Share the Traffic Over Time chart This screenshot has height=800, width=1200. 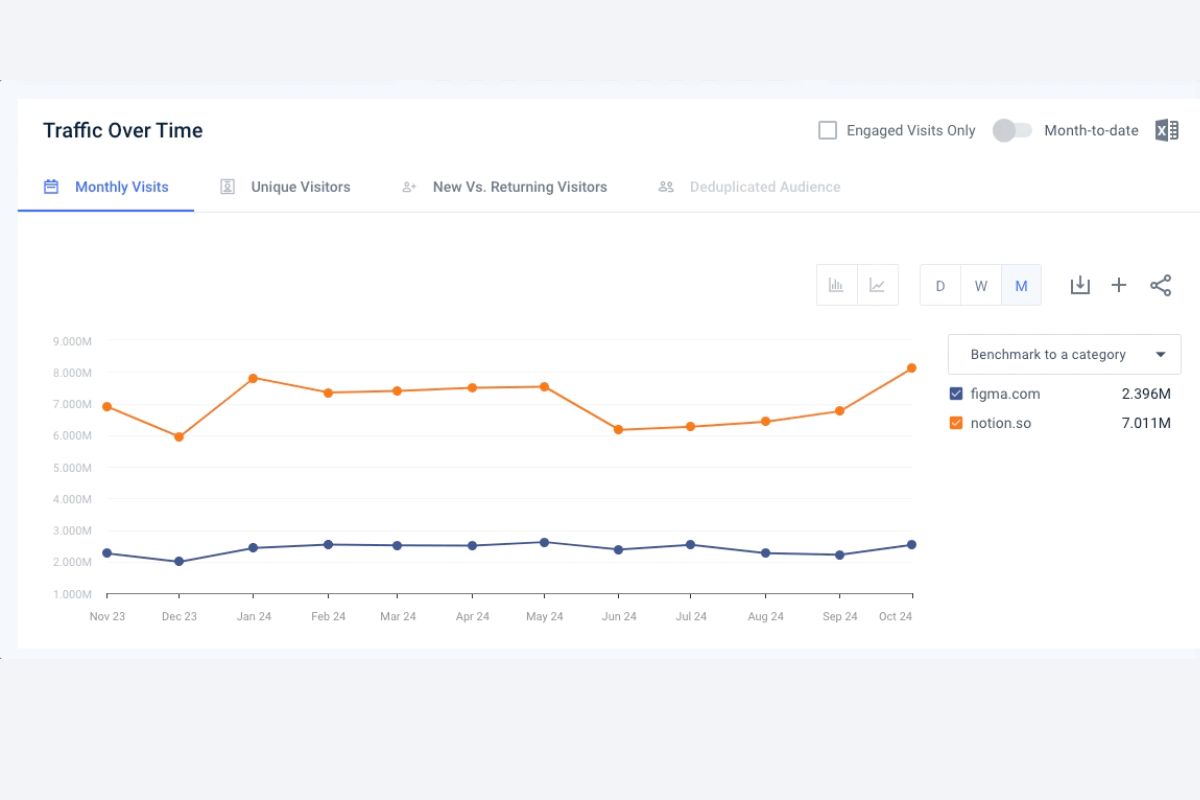[x=1161, y=285]
